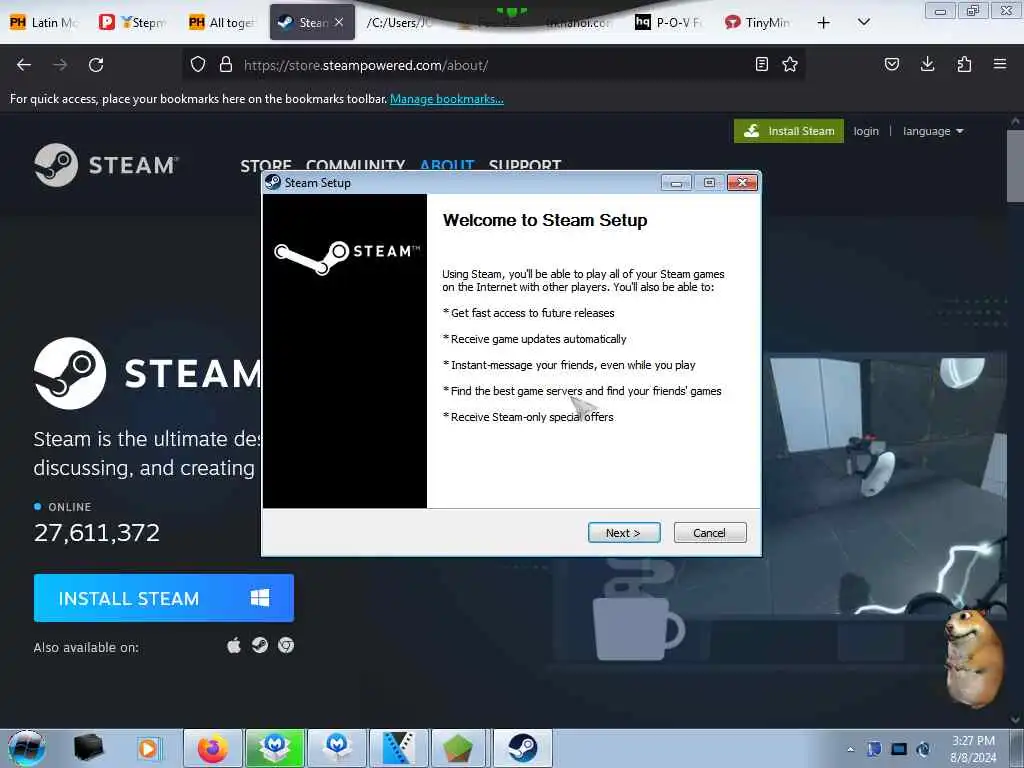
Task: Click the monitor icon in system tray
Action: pos(899,749)
